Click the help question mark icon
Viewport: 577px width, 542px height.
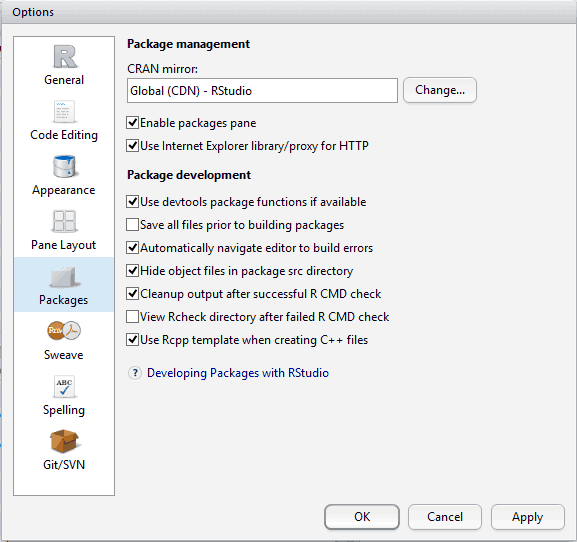pyautogui.click(x=135, y=373)
